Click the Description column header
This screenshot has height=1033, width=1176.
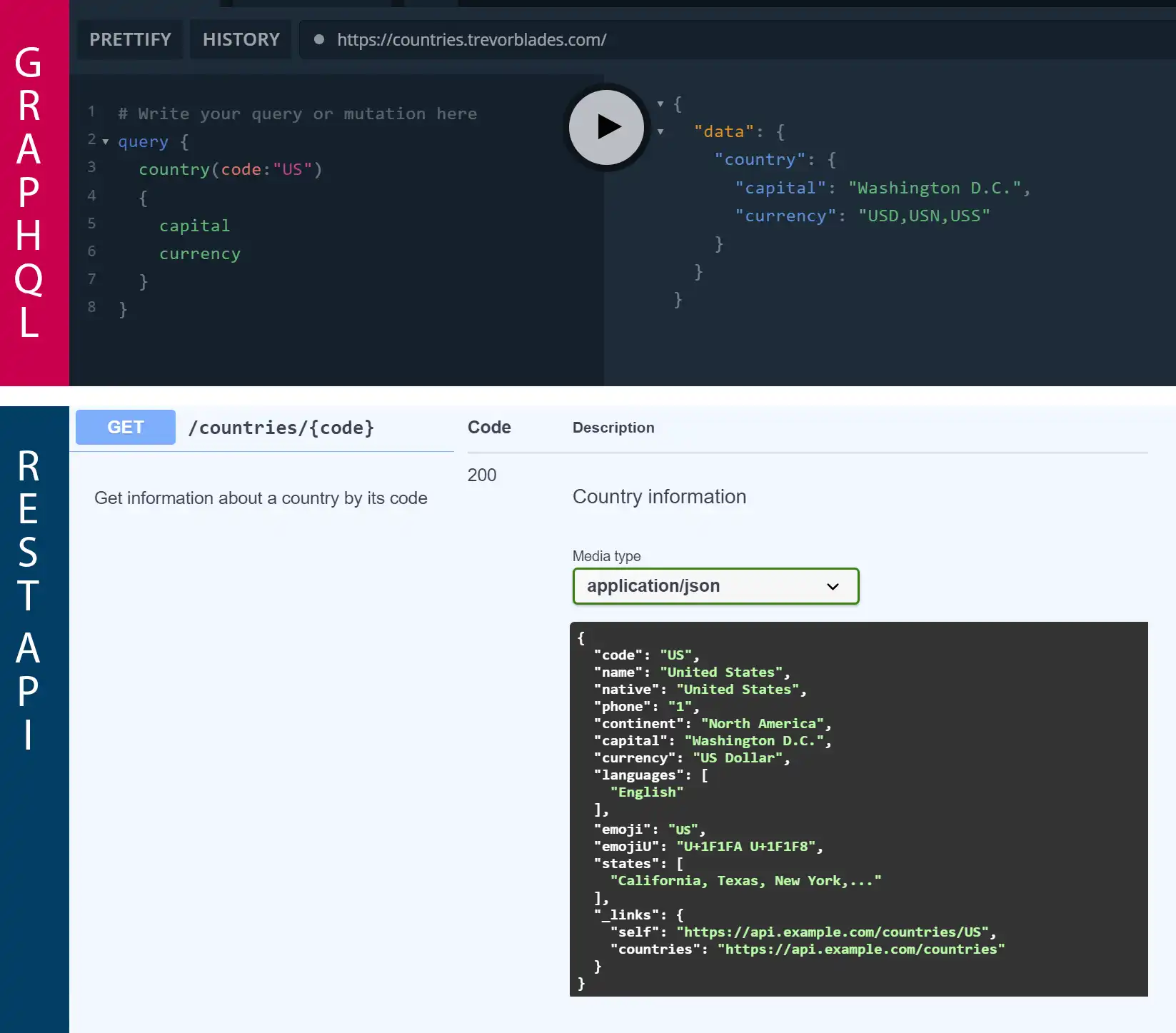(613, 428)
